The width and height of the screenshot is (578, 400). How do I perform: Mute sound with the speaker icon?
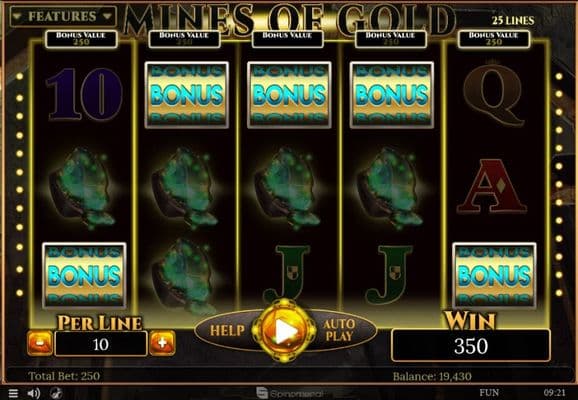(34, 393)
